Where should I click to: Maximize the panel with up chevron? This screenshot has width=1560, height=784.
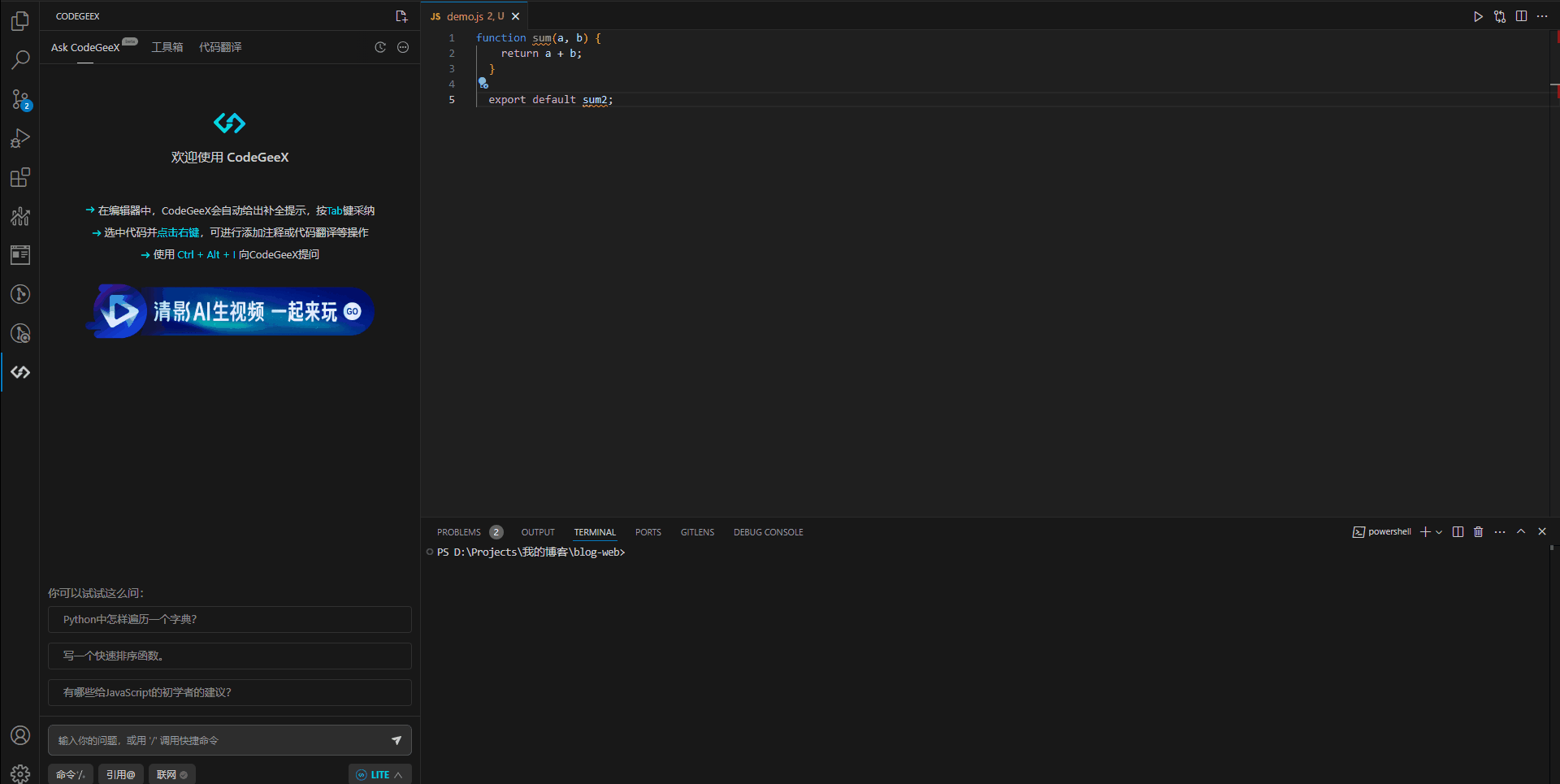[1521, 531]
